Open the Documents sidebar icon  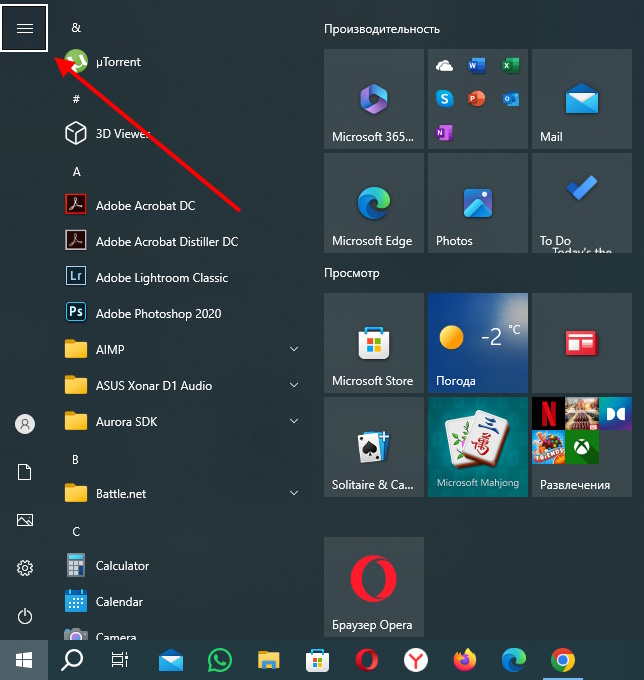(x=25, y=472)
